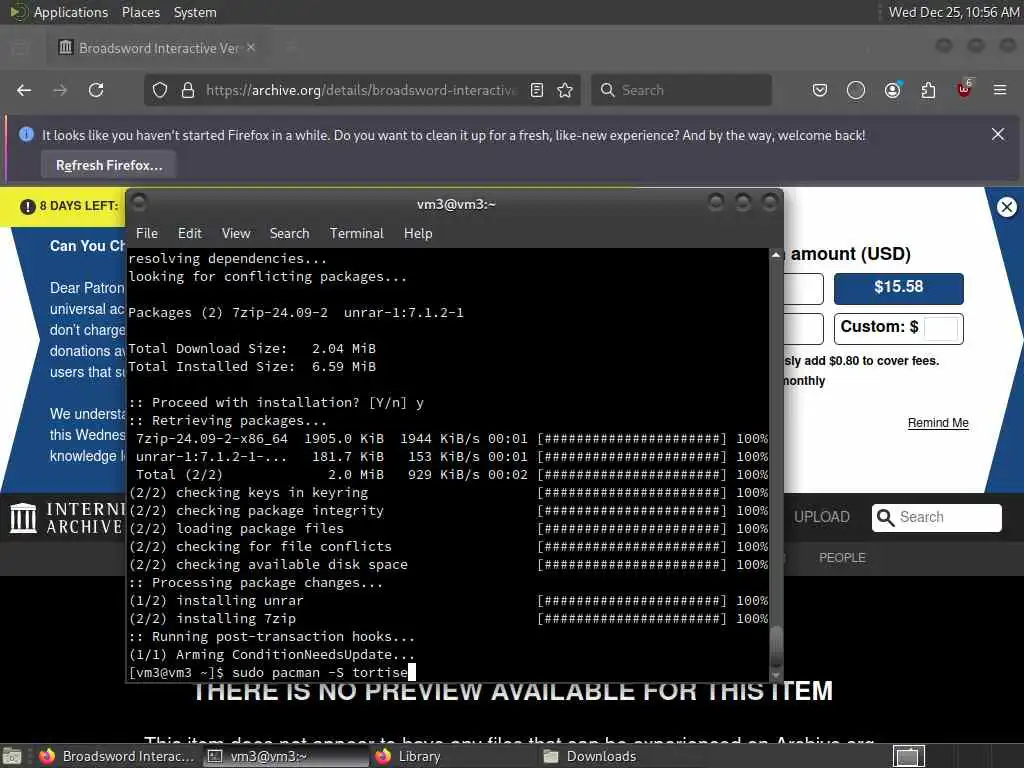Click the Internet Archive Search field
Viewport: 1024px width, 768px height.
click(936, 517)
